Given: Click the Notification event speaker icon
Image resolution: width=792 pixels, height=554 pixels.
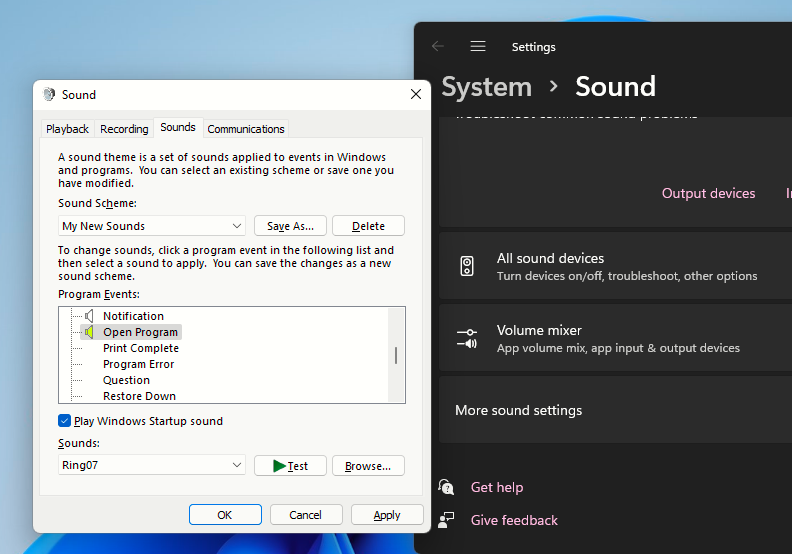Looking at the screenshot, I should (89, 316).
